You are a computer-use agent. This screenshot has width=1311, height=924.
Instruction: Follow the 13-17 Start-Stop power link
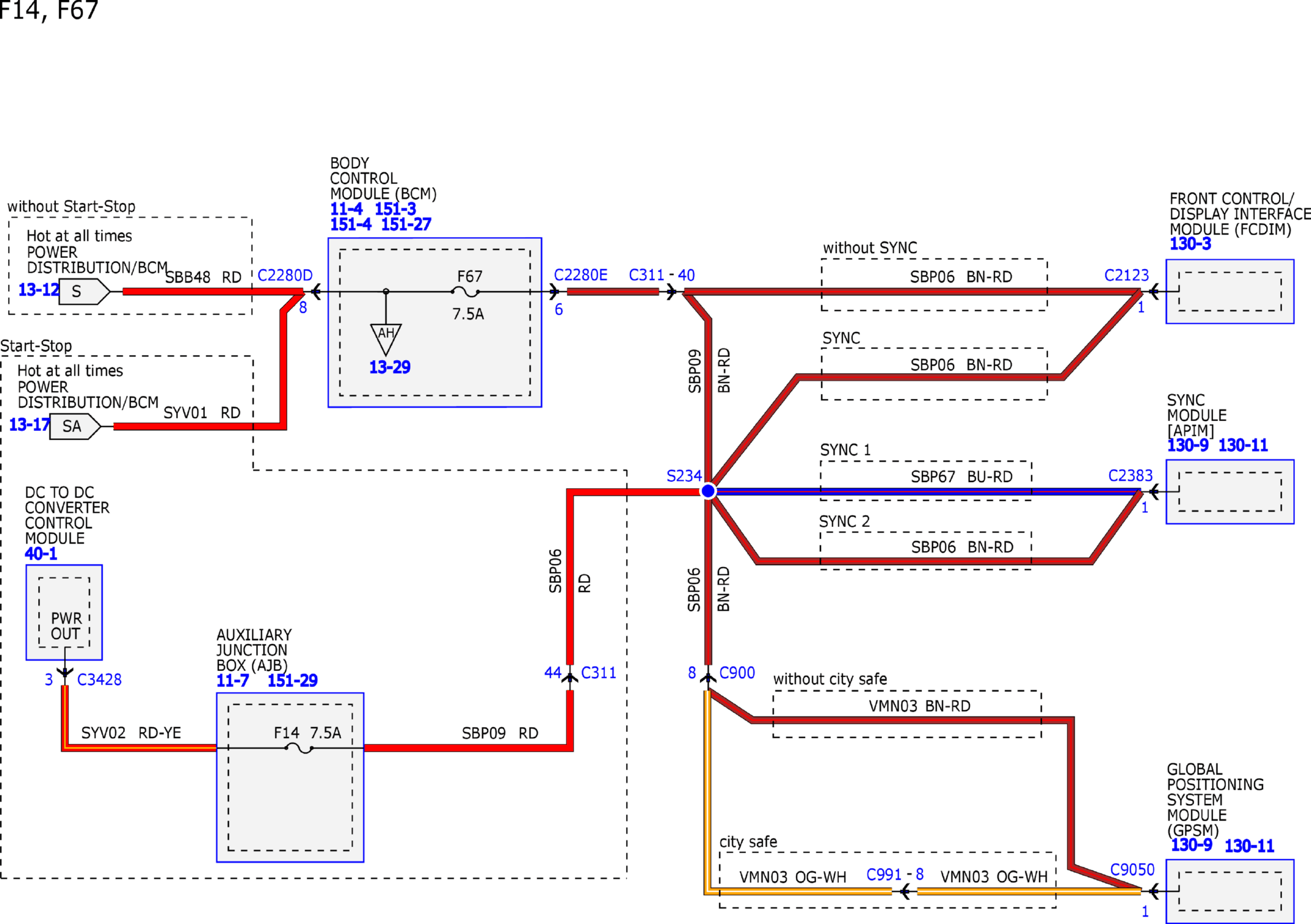coord(30,425)
